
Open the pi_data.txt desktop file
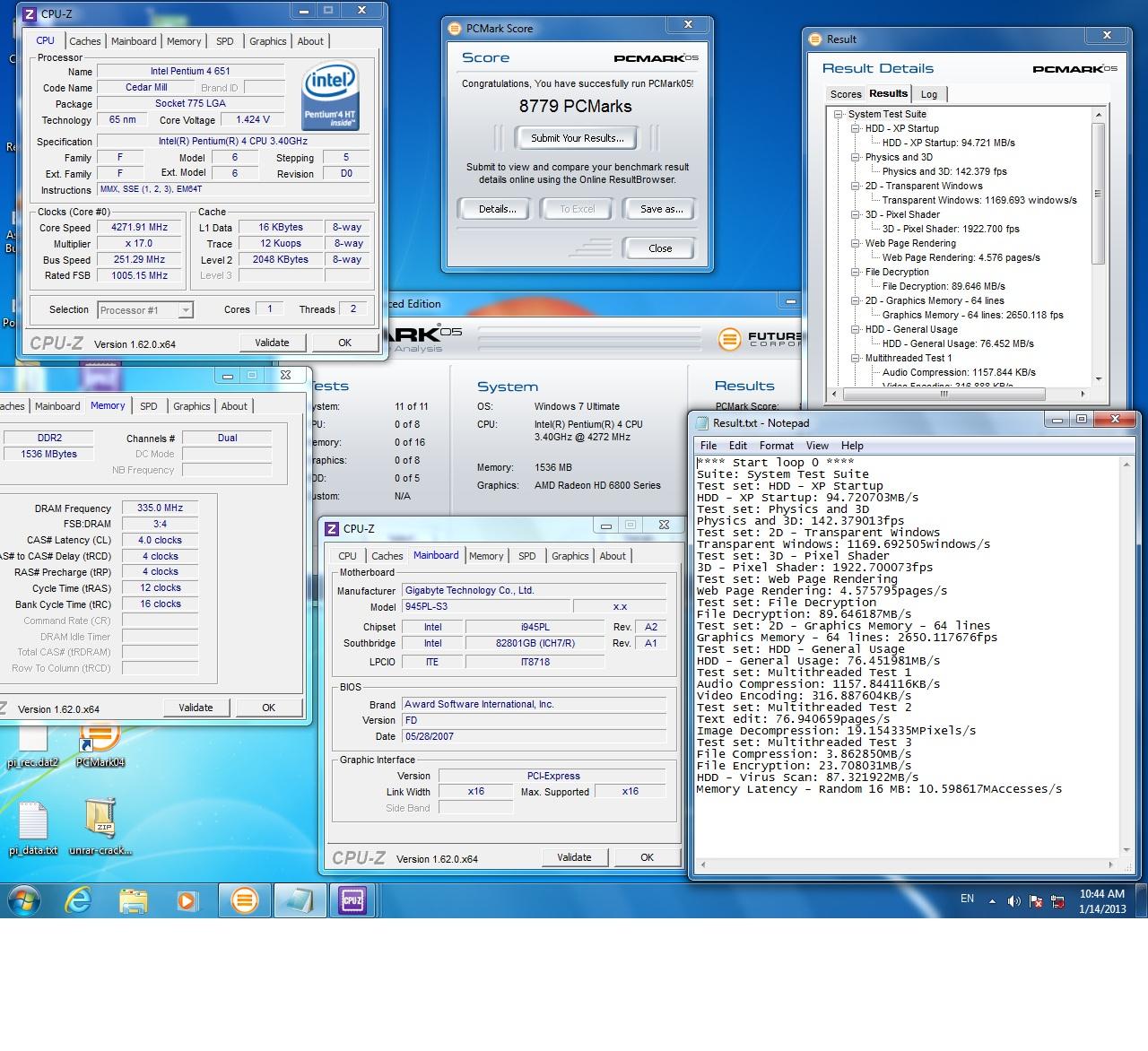pos(32,828)
